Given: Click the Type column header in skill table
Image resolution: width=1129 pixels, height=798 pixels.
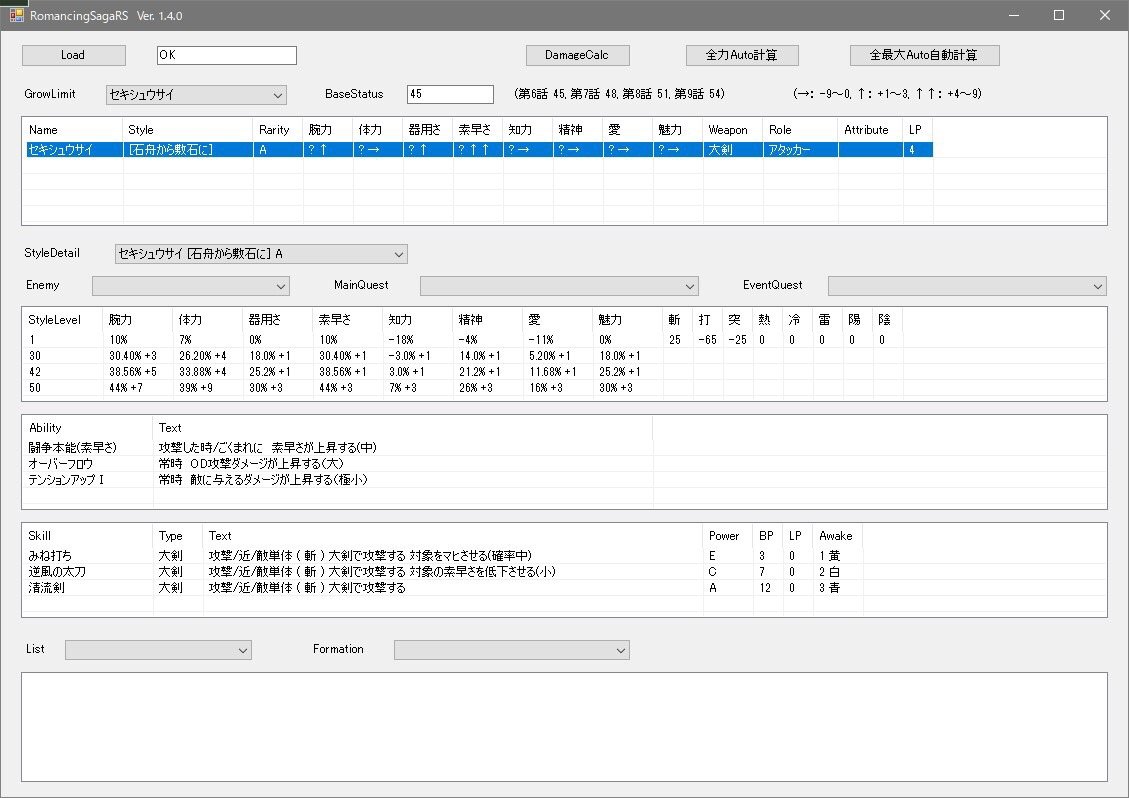Looking at the screenshot, I should [x=177, y=535].
